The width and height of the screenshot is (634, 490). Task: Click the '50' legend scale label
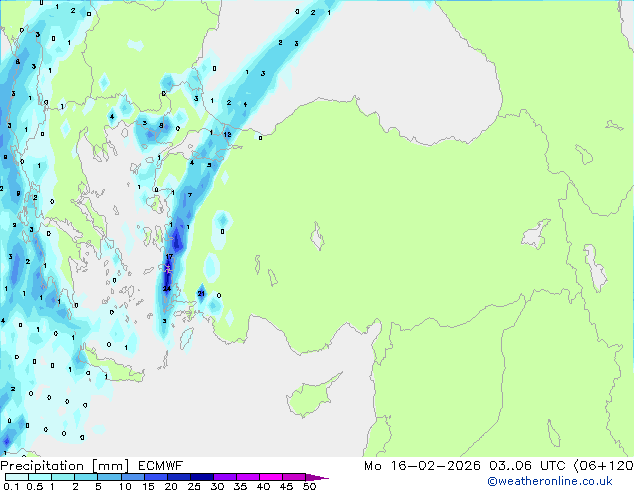309,486
